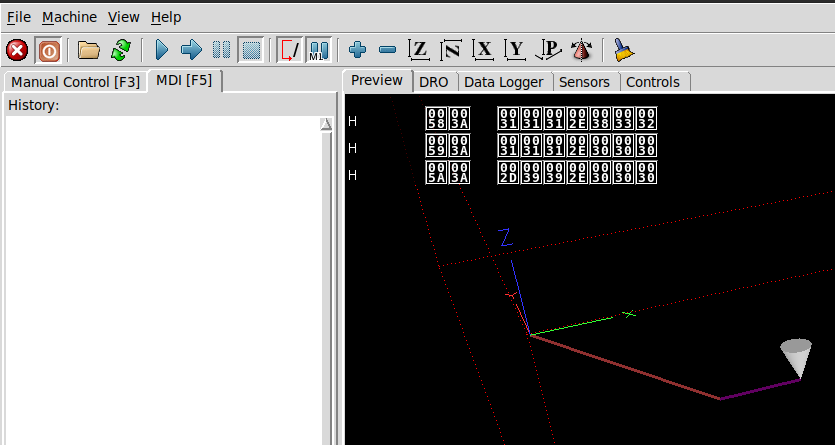Click the tool cone in preview
The image size is (835, 445).
click(796, 358)
